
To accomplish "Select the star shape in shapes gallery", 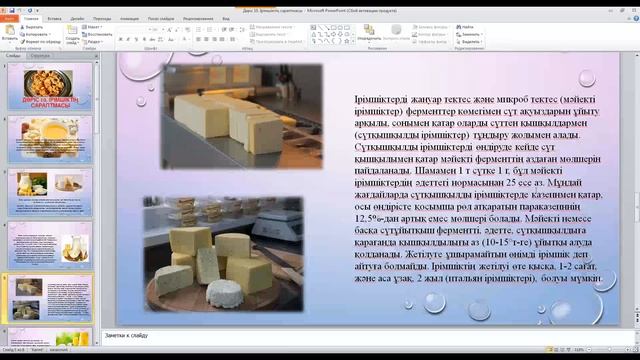I will [347, 41].
